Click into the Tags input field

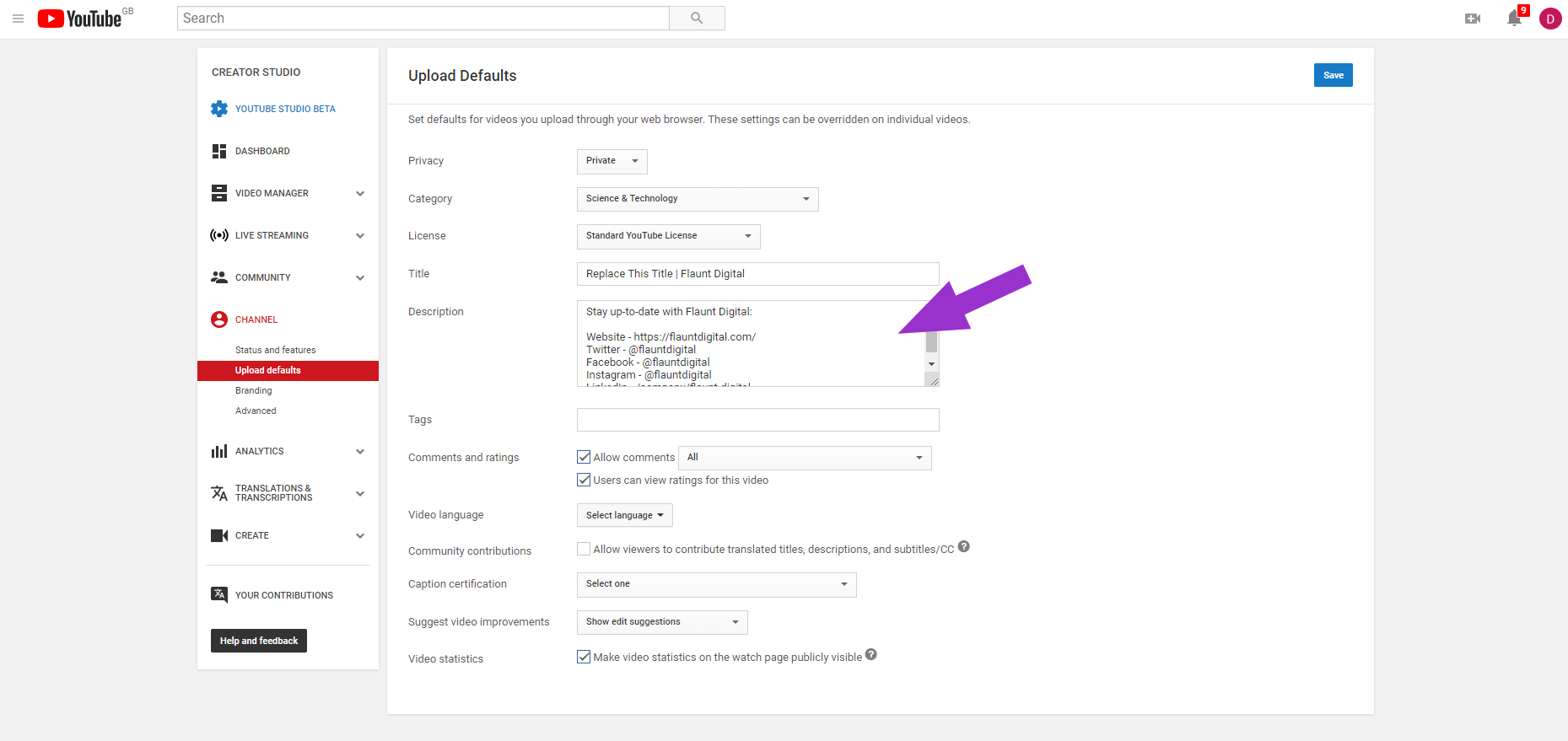[757, 420]
